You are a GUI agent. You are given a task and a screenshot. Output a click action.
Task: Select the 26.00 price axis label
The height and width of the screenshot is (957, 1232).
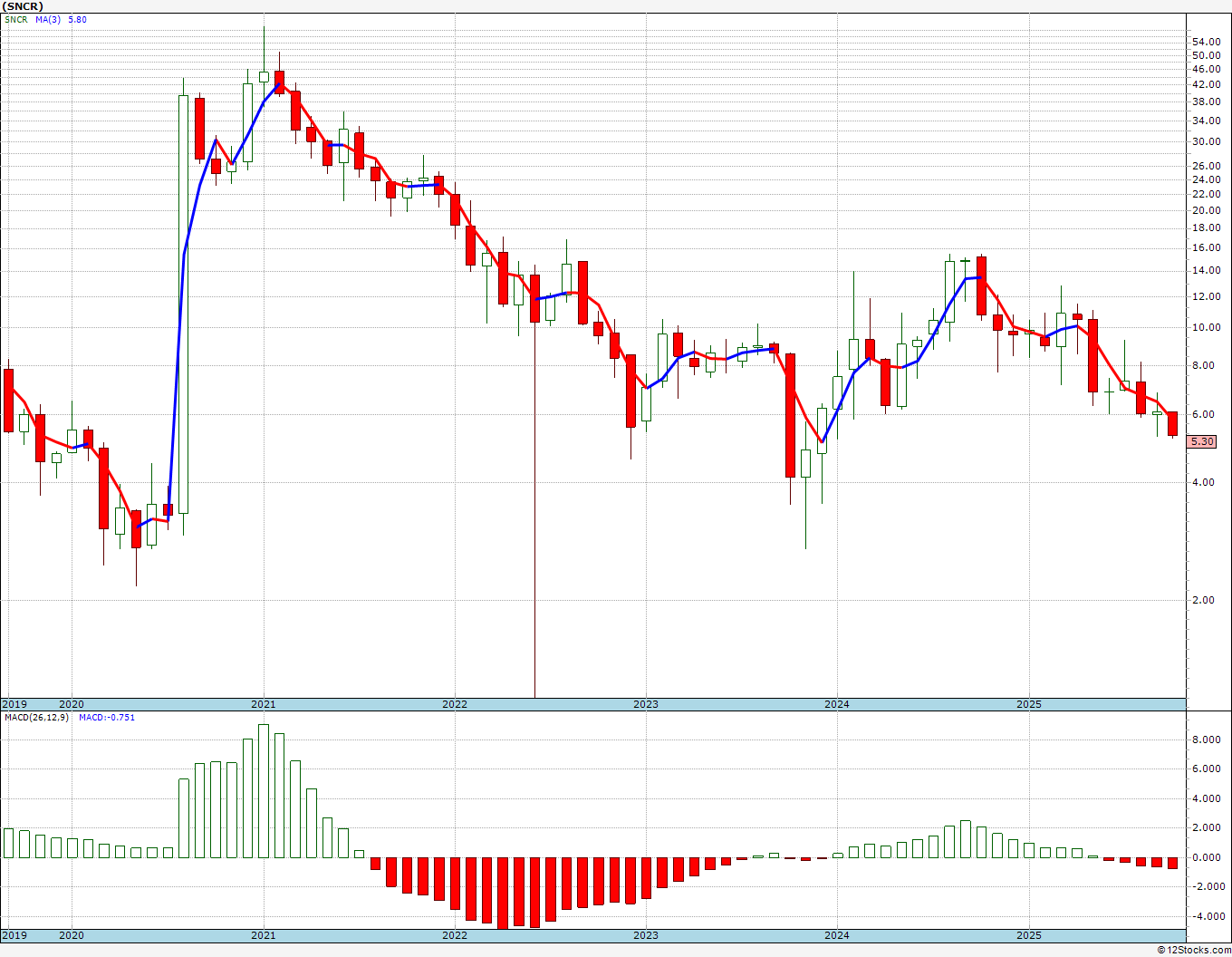pyautogui.click(x=1206, y=166)
